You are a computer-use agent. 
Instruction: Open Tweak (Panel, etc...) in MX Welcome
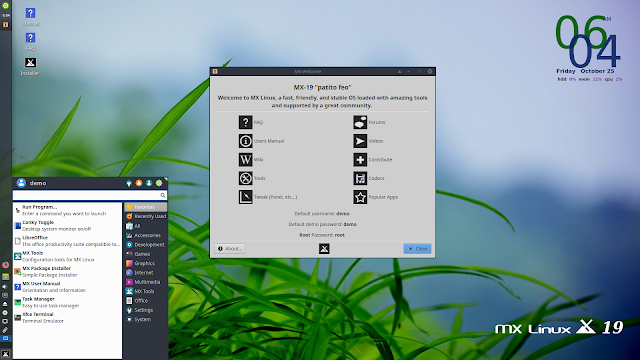(245, 197)
